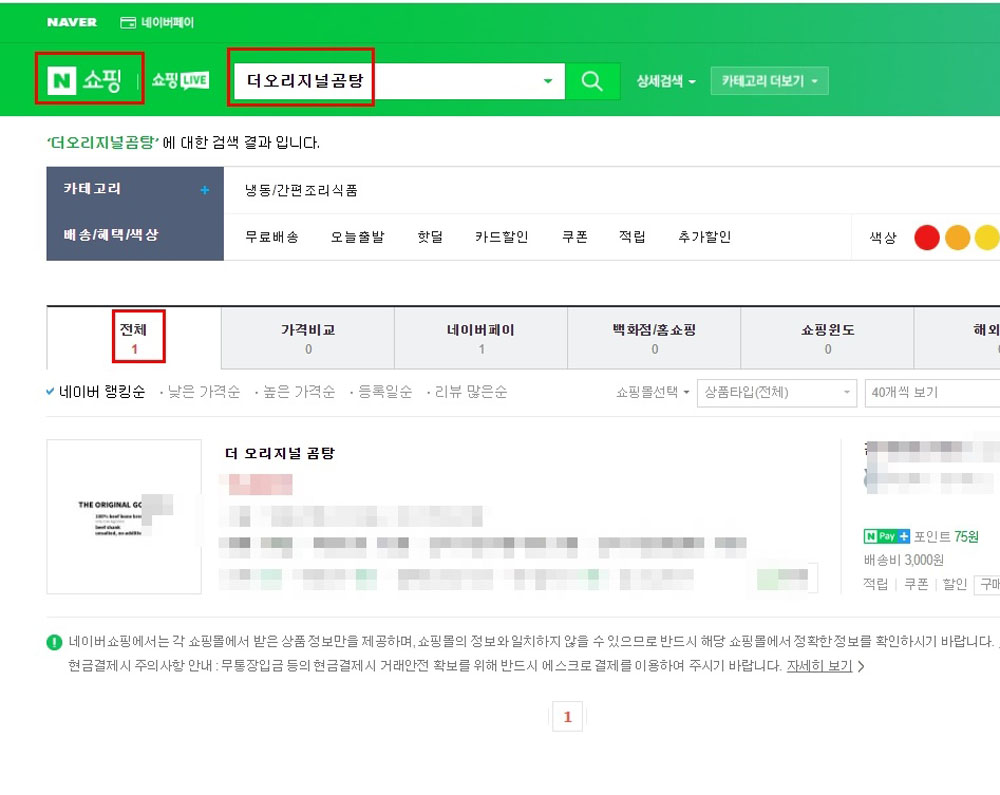The height and width of the screenshot is (795, 1000).
Task: Filter by 적립 in the filter row
Action: click(x=632, y=237)
